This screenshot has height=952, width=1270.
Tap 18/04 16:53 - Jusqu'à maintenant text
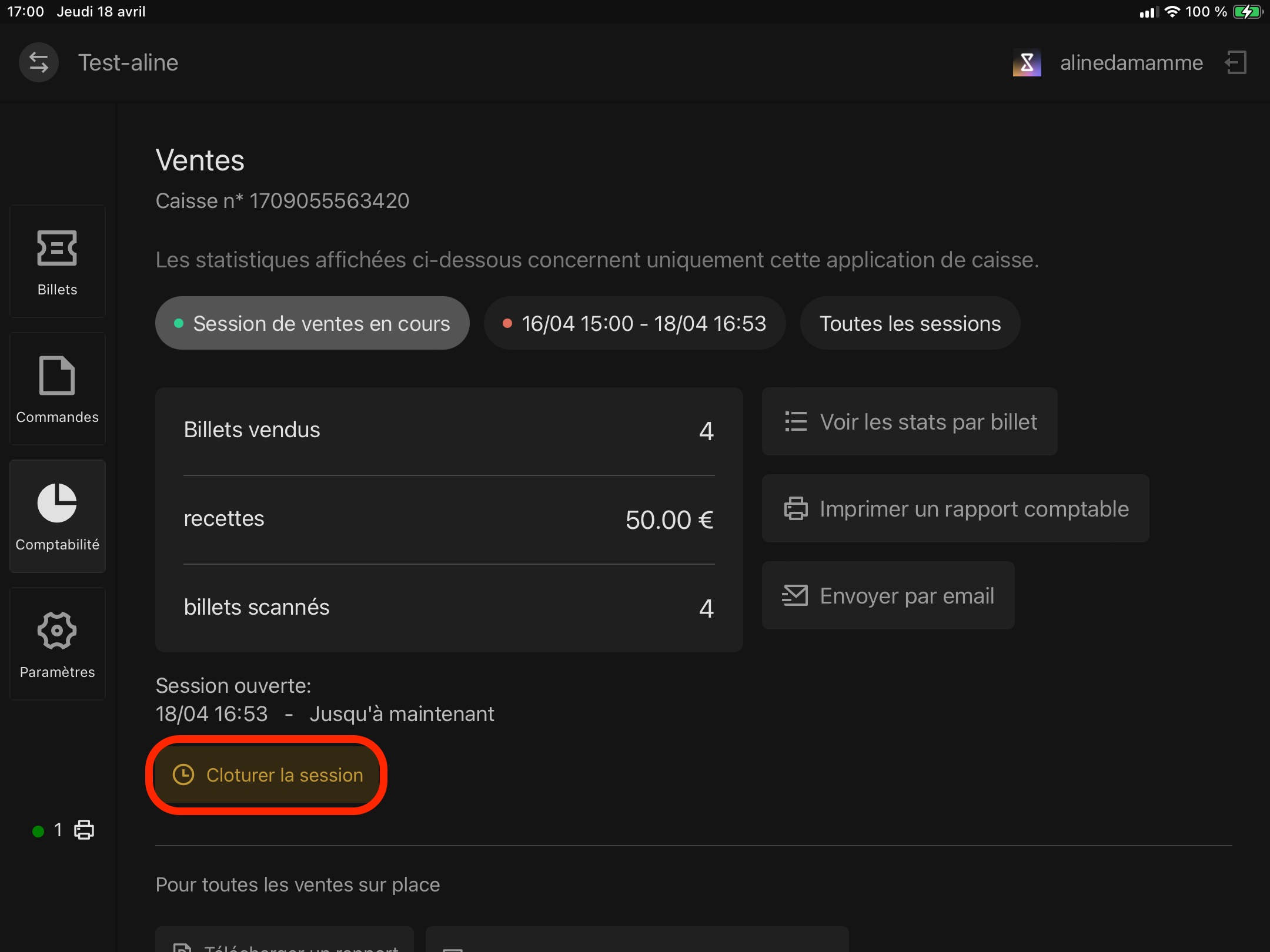click(325, 713)
